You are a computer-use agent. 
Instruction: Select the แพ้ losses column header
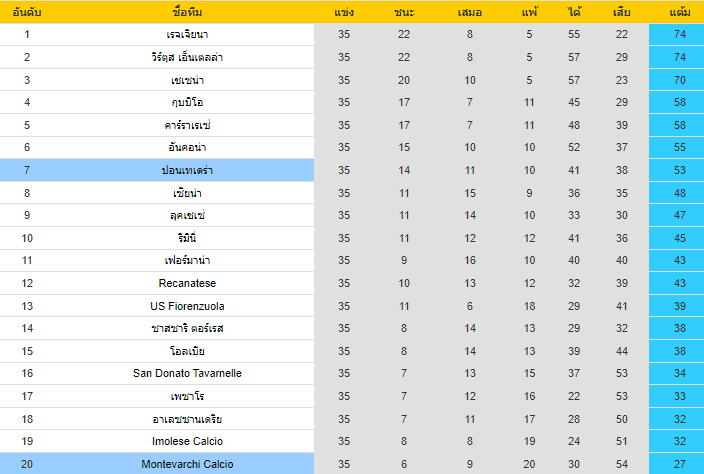click(529, 12)
